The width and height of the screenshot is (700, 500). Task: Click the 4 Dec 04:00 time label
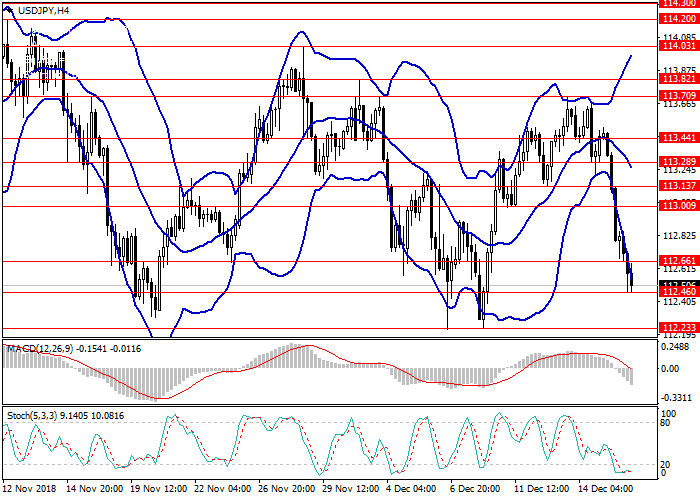[x=412, y=490]
